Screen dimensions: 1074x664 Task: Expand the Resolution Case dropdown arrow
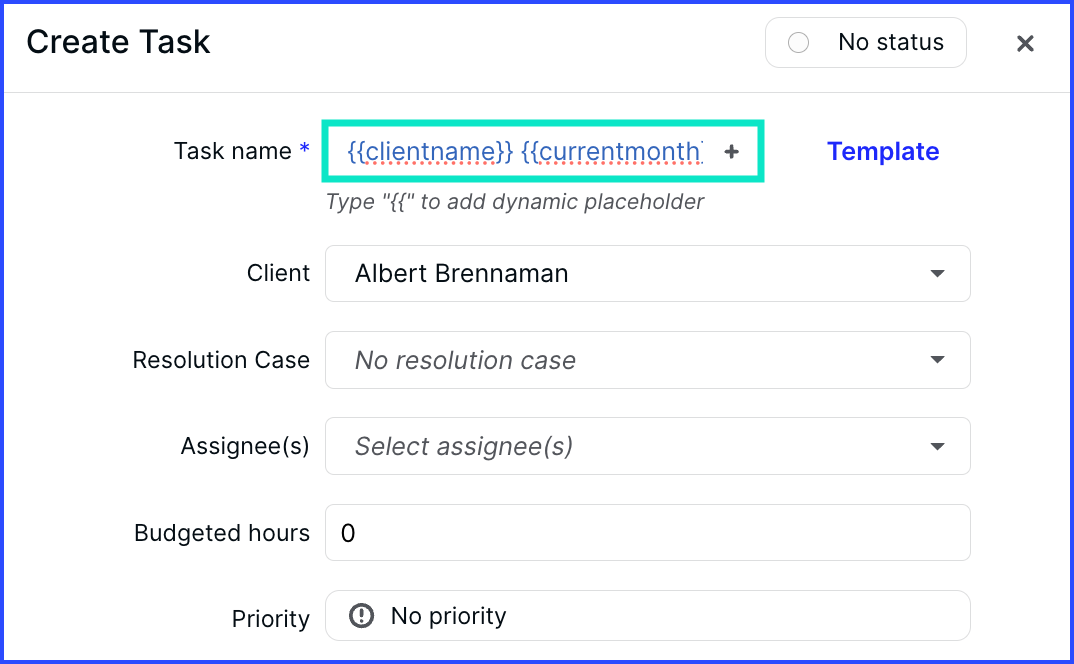point(937,360)
